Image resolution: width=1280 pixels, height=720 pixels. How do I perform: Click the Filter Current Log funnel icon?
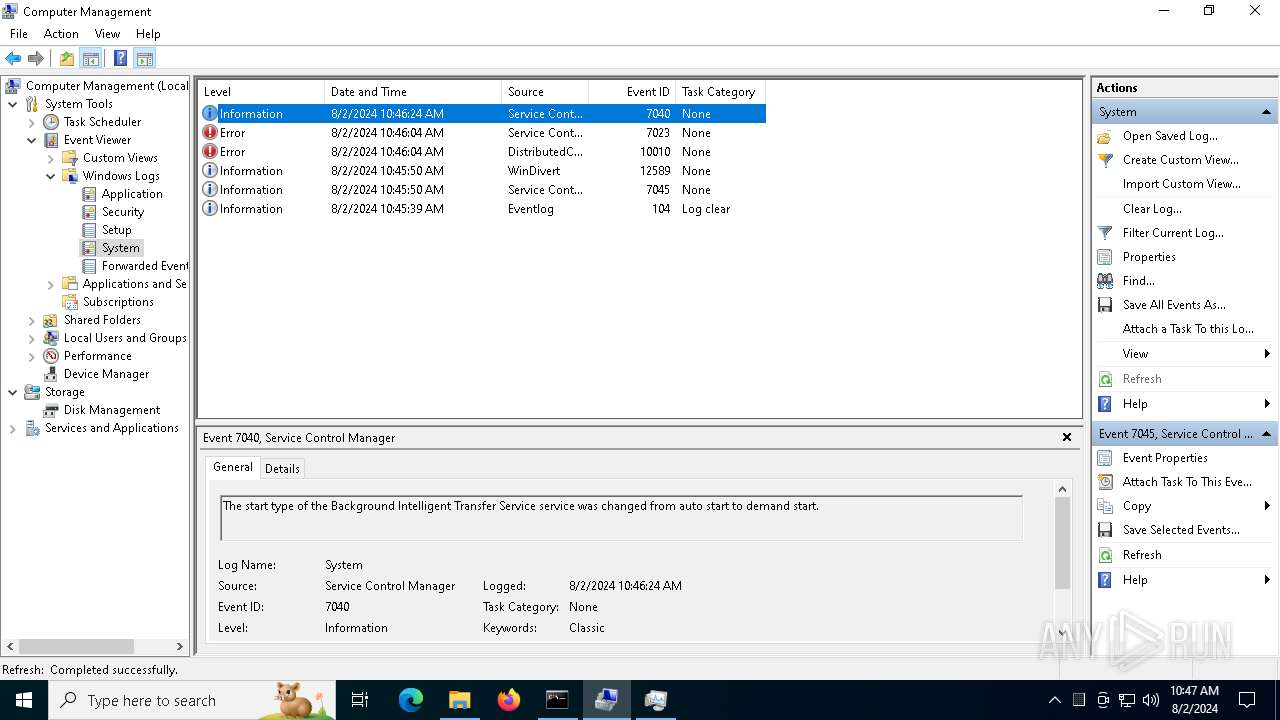click(1105, 233)
